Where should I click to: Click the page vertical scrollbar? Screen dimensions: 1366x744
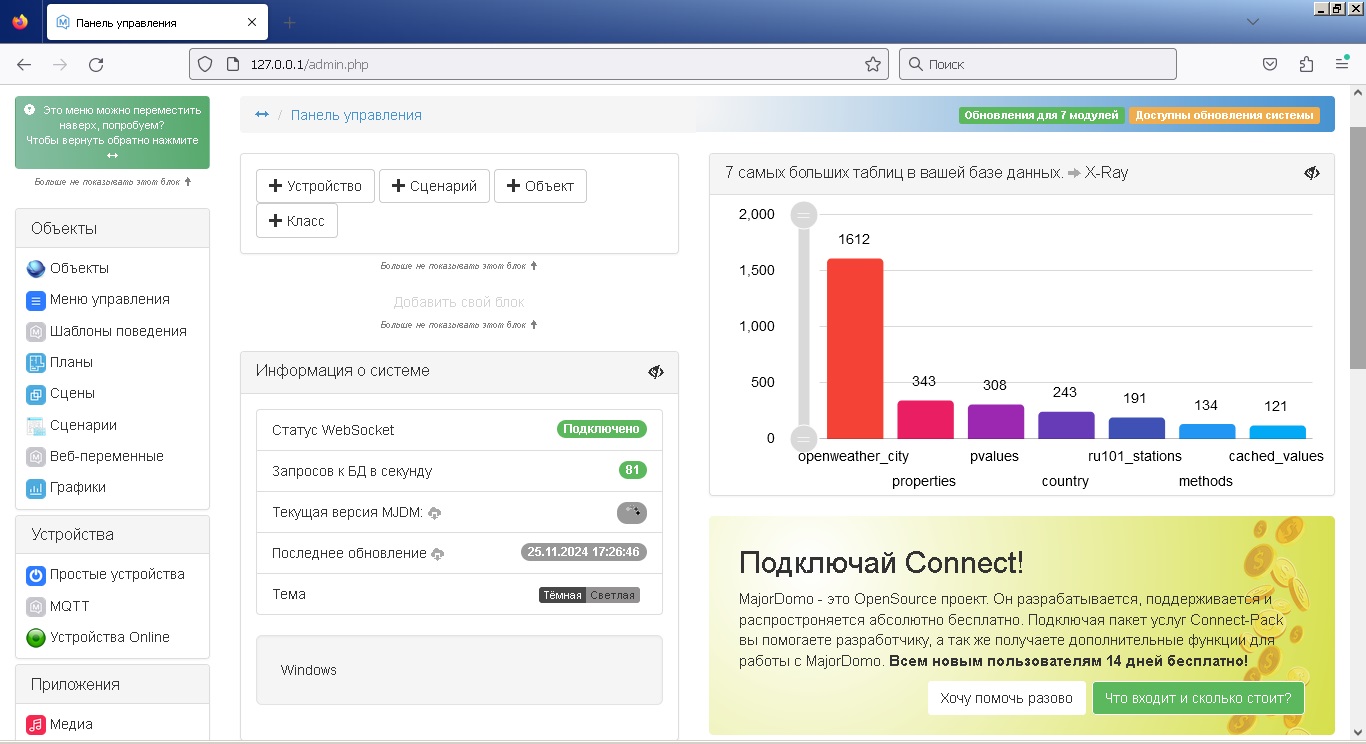[x=1358, y=246]
